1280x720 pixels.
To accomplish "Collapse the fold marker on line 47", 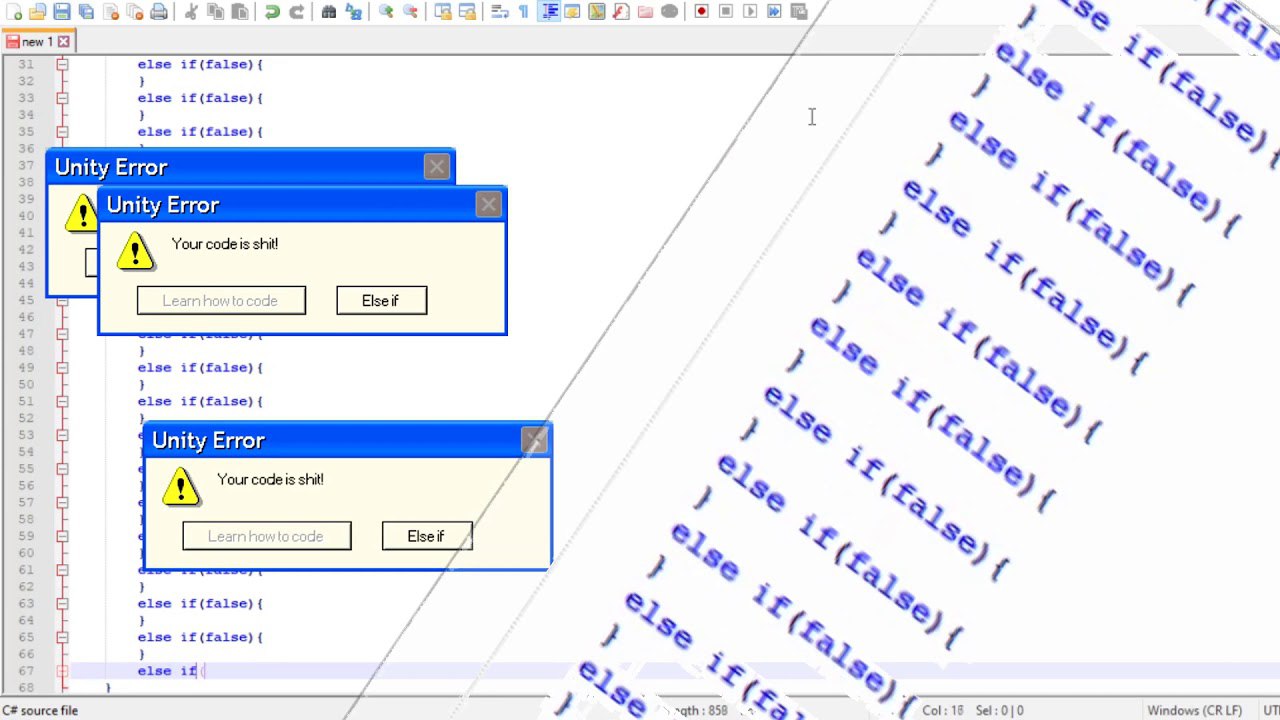I will pos(62,334).
